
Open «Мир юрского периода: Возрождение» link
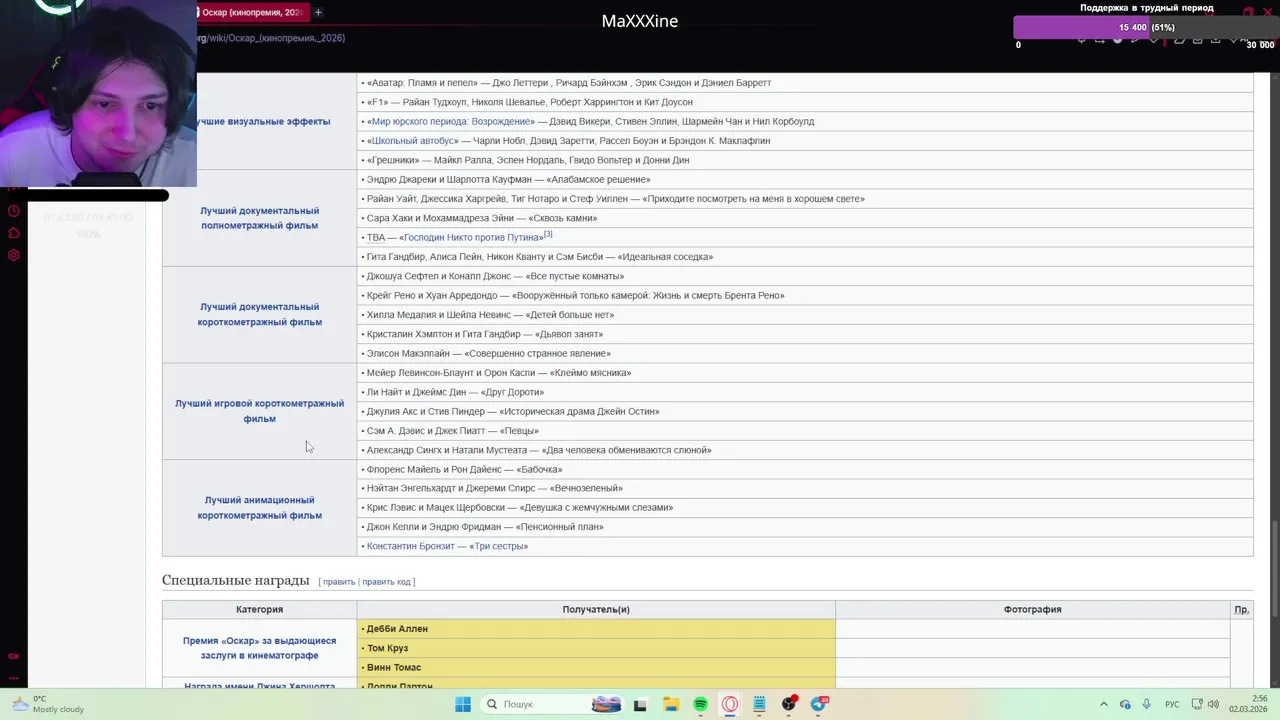pos(451,121)
